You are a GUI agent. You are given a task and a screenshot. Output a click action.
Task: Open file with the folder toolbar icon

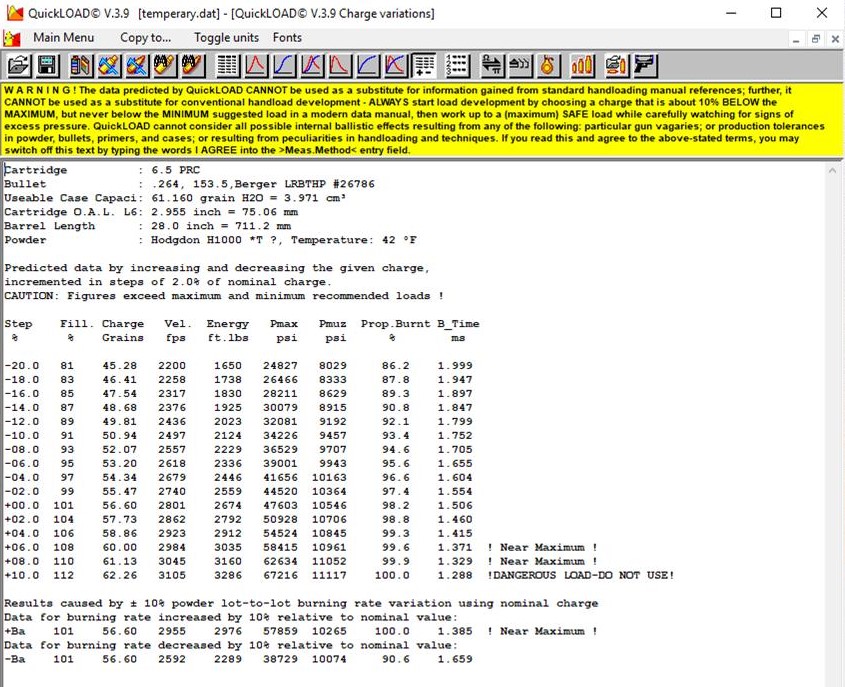click(19, 66)
